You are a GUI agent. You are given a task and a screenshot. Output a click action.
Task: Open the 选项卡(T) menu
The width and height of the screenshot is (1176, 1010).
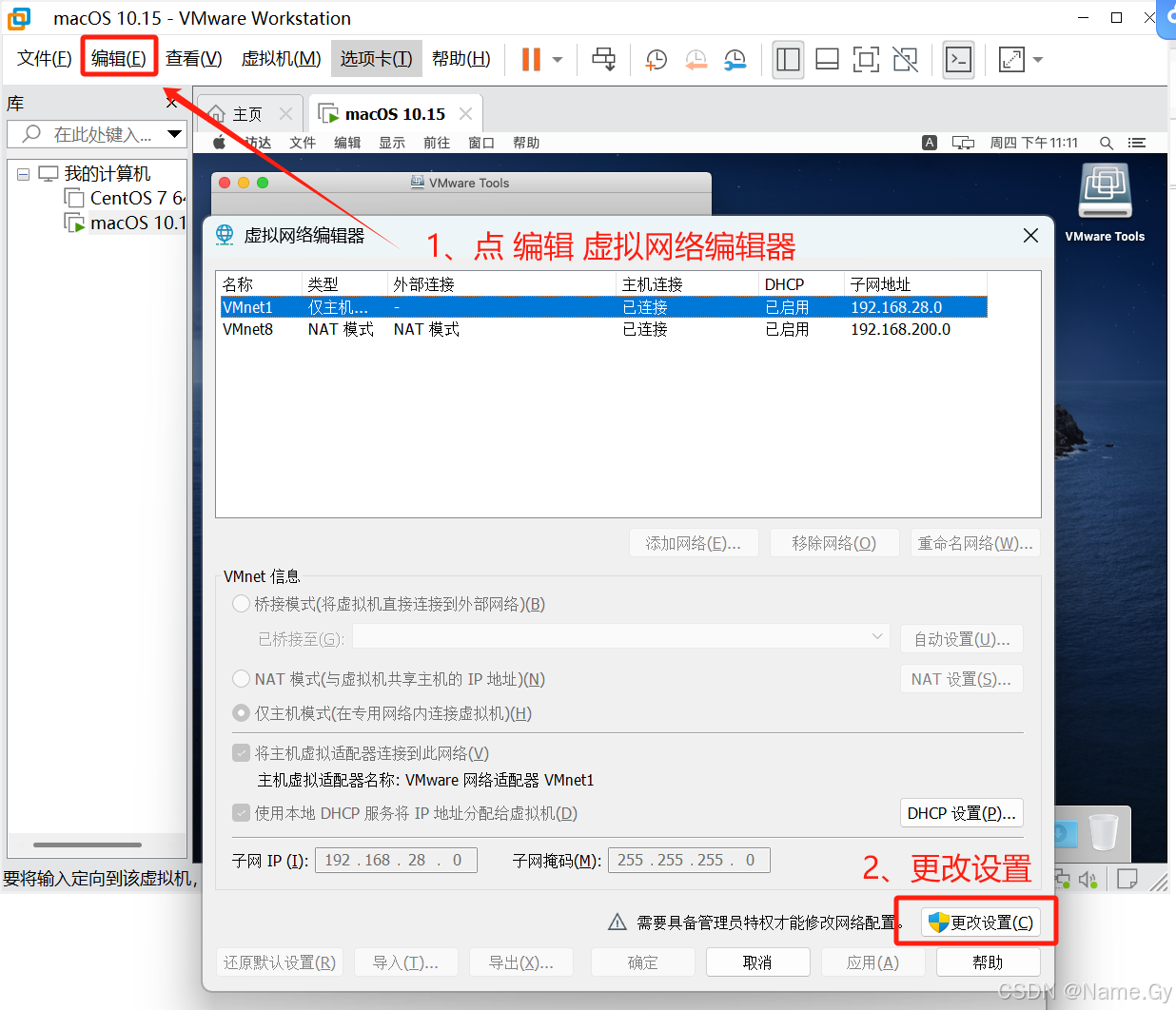(377, 59)
